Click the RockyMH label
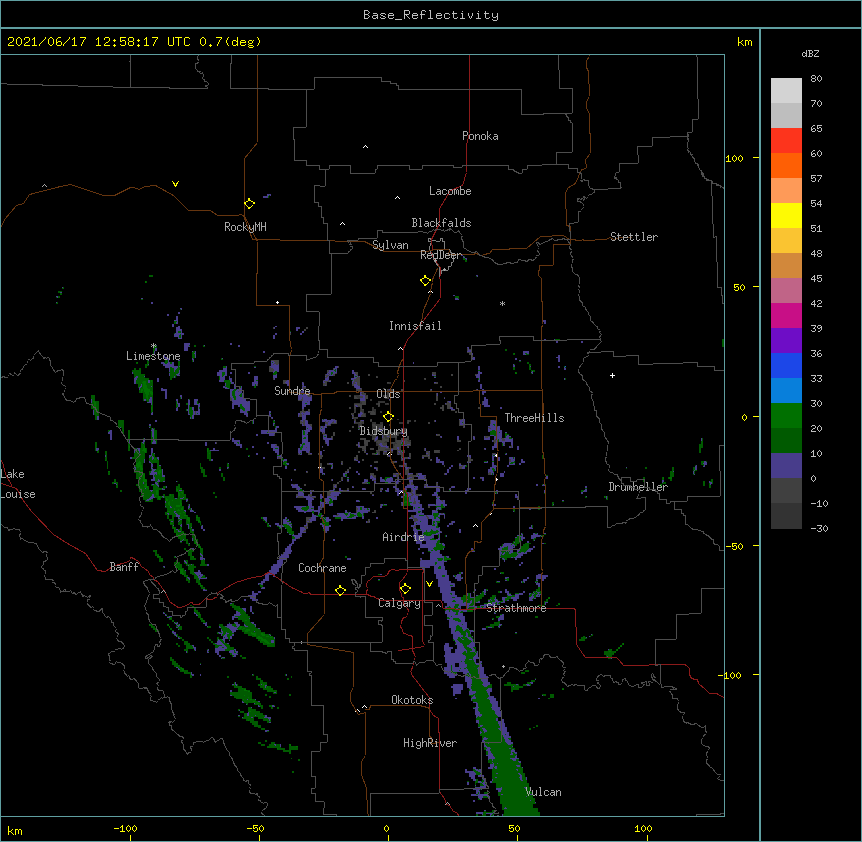Viewport: 862px width, 842px height. tap(245, 226)
